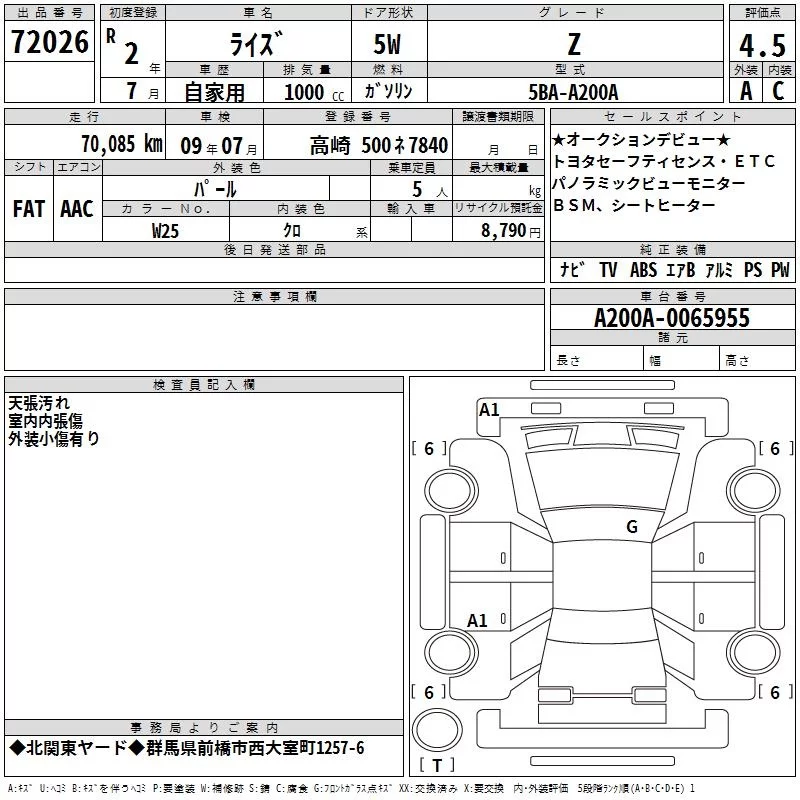Click the front-left tire circle in diagram
Image resolution: width=800 pixels, height=800 pixels.
pos(451,491)
